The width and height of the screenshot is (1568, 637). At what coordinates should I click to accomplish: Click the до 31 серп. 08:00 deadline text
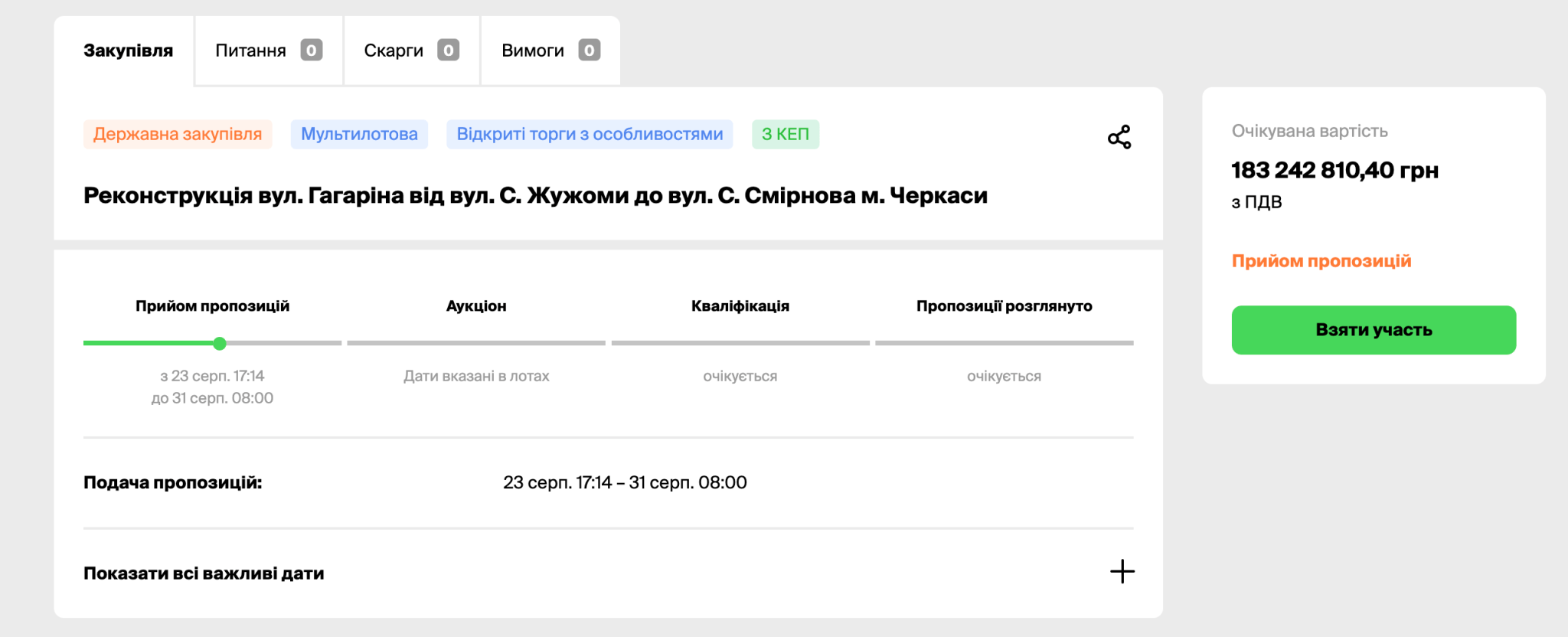(212, 398)
